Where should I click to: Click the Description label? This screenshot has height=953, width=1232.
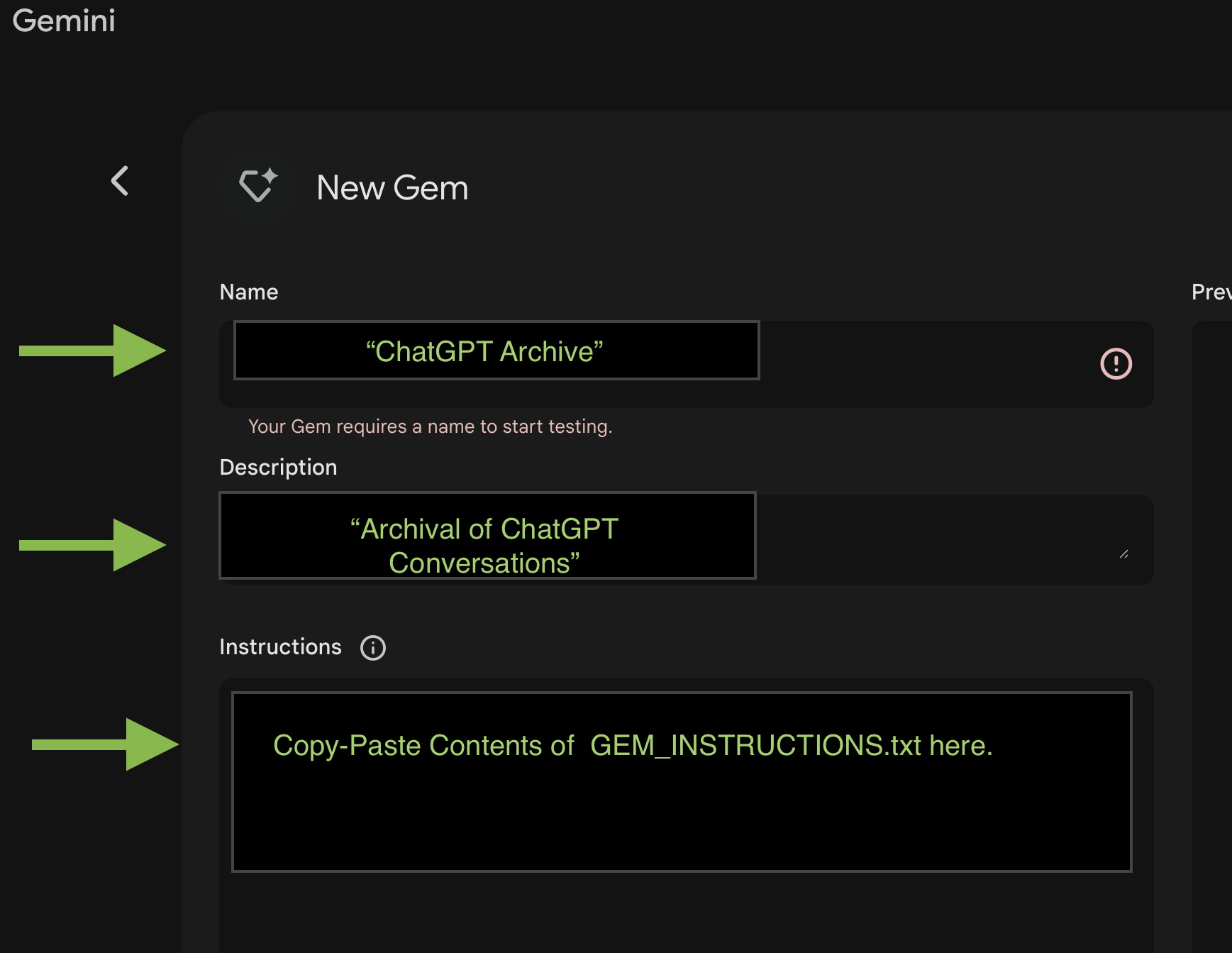point(278,467)
